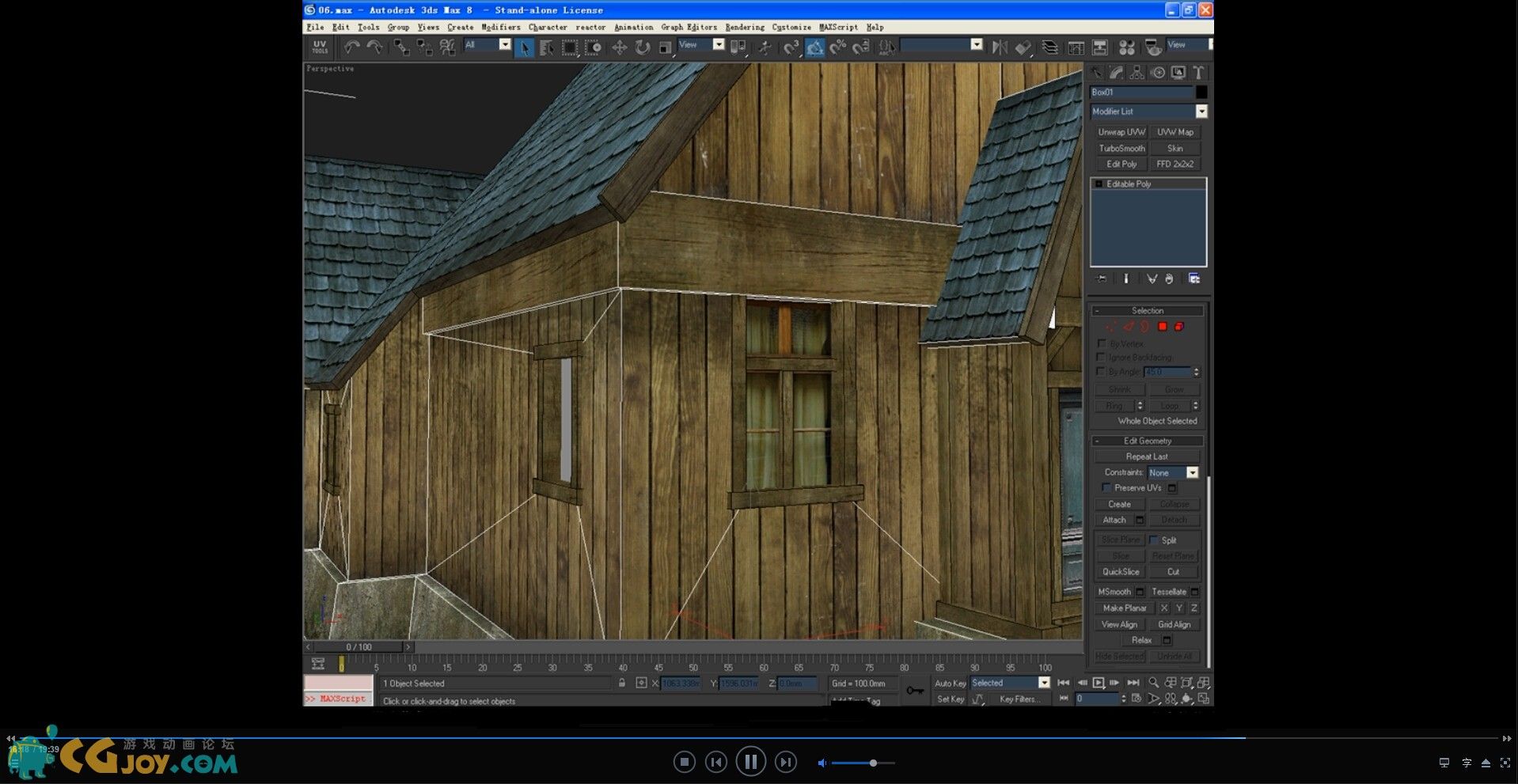Pause the video with the pause button

point(750,762)
